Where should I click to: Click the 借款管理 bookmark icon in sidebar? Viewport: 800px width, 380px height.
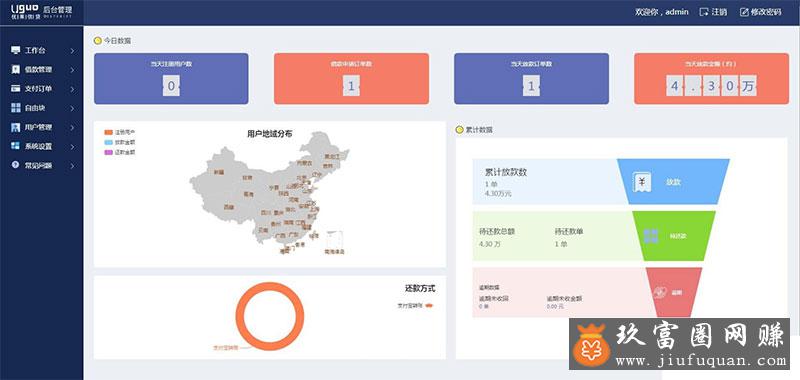[15, 69]
